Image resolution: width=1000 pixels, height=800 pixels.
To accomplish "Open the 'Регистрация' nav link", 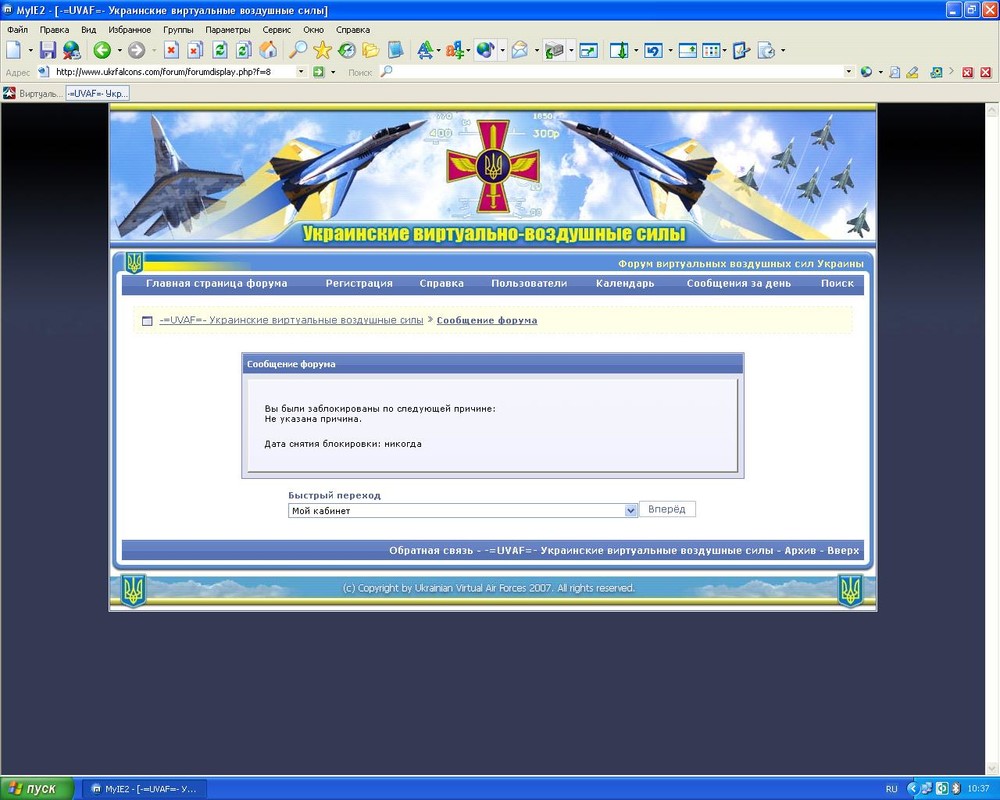I will tap(359, 283).
